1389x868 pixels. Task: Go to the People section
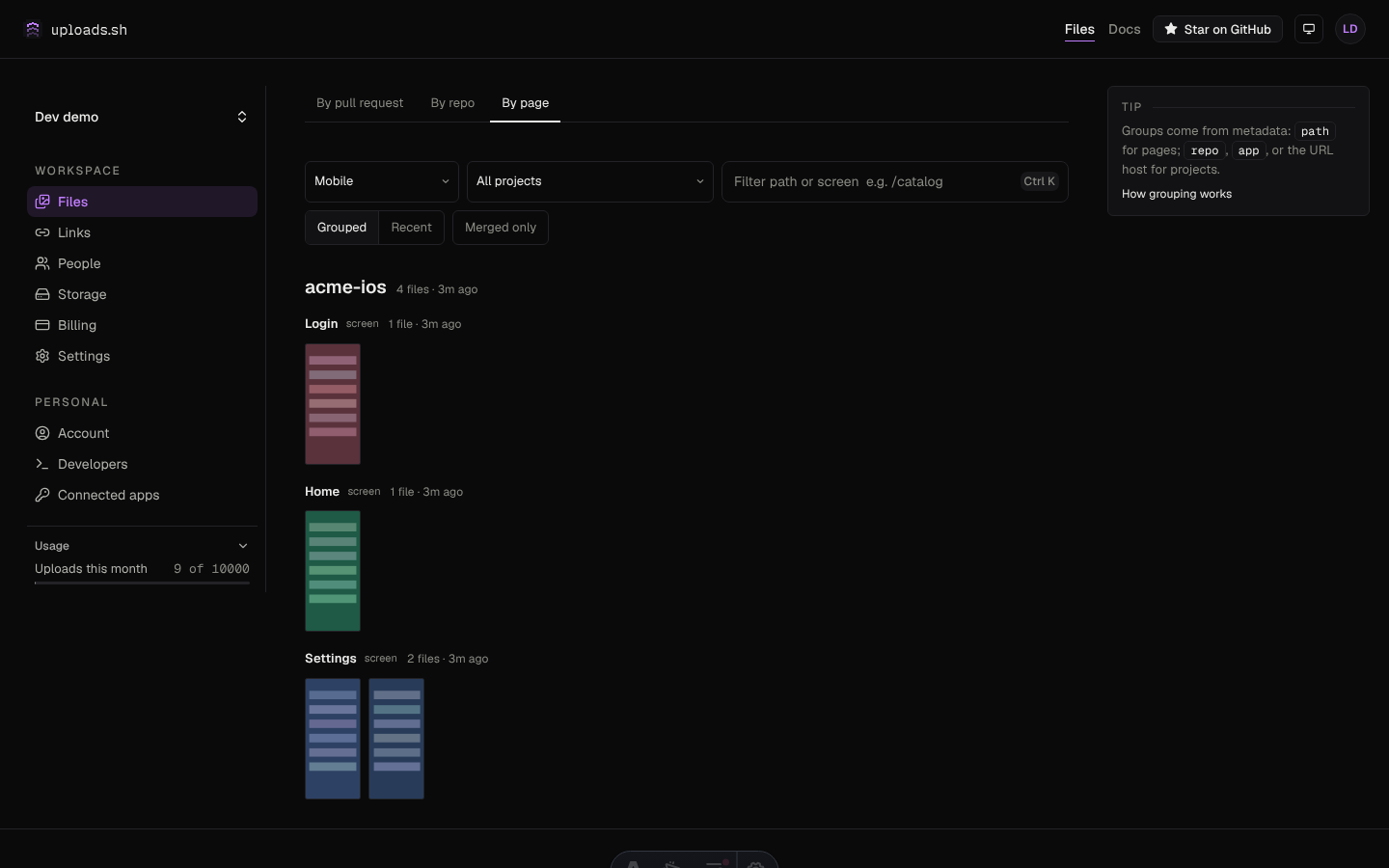142,263
